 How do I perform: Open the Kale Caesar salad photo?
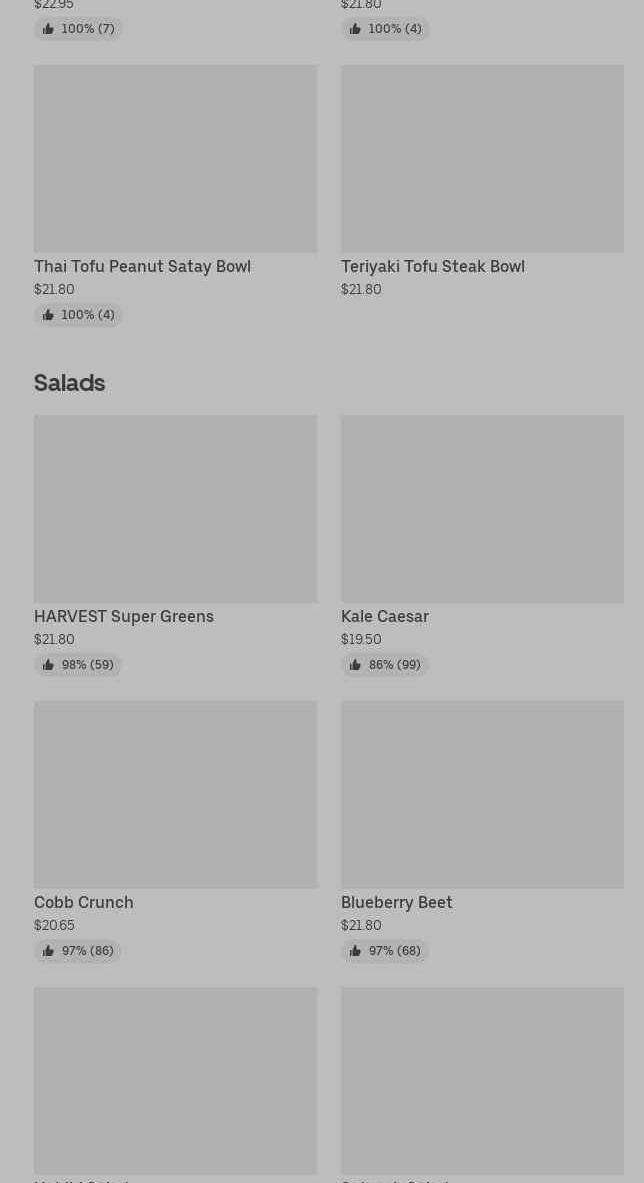pos(482,509)
